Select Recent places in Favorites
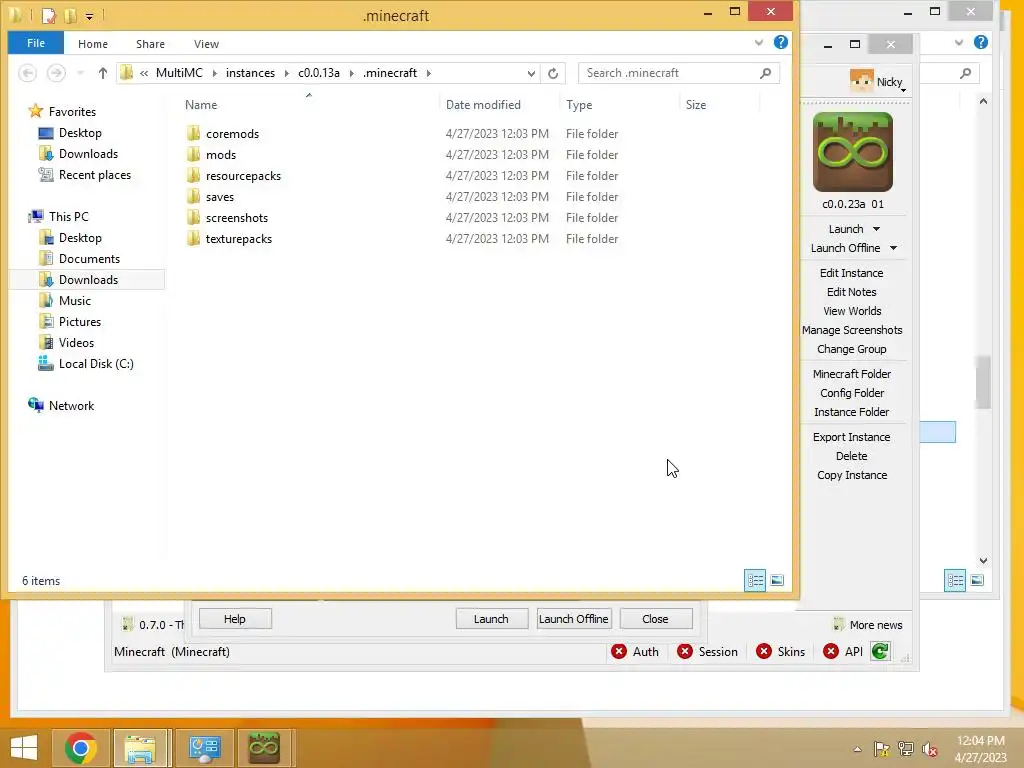 point(85,174)
